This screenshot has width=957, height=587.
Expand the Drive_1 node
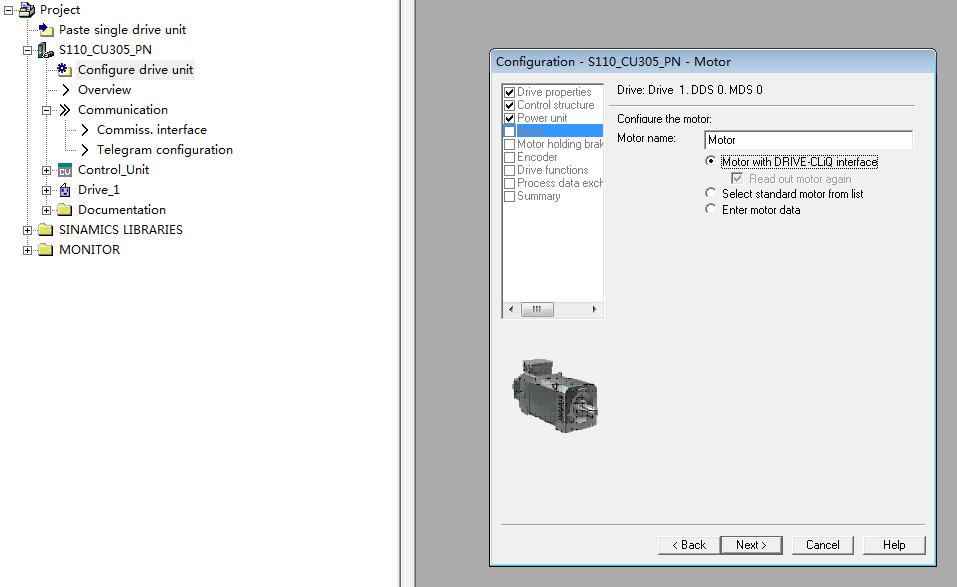(46, 190)
